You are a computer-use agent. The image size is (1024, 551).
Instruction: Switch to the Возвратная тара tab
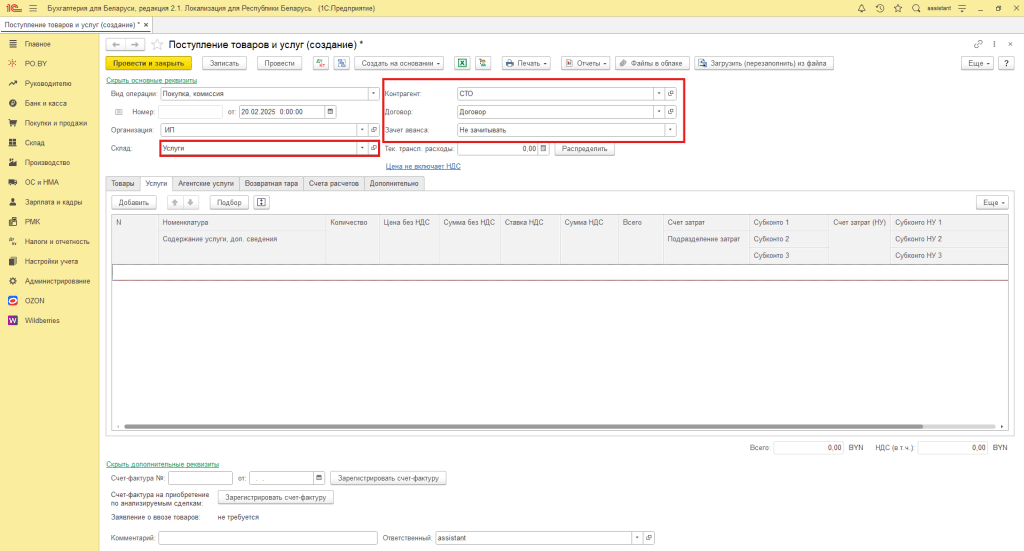pyautogui.click(x=271, y=183)
